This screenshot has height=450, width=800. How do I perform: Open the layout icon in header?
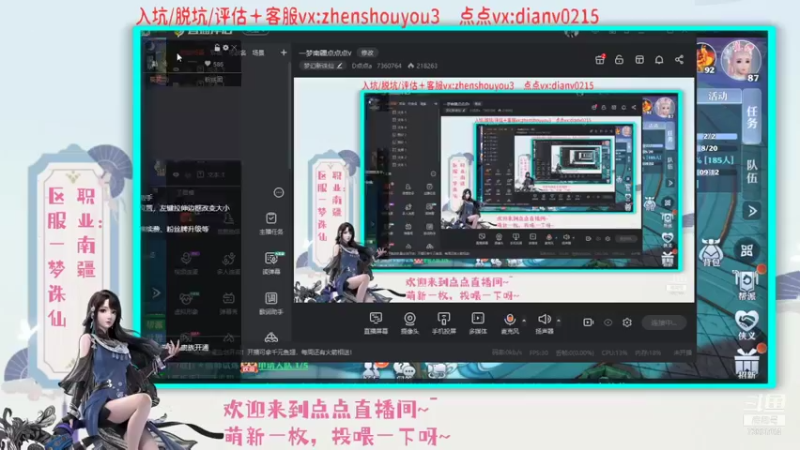pos(639,60)
